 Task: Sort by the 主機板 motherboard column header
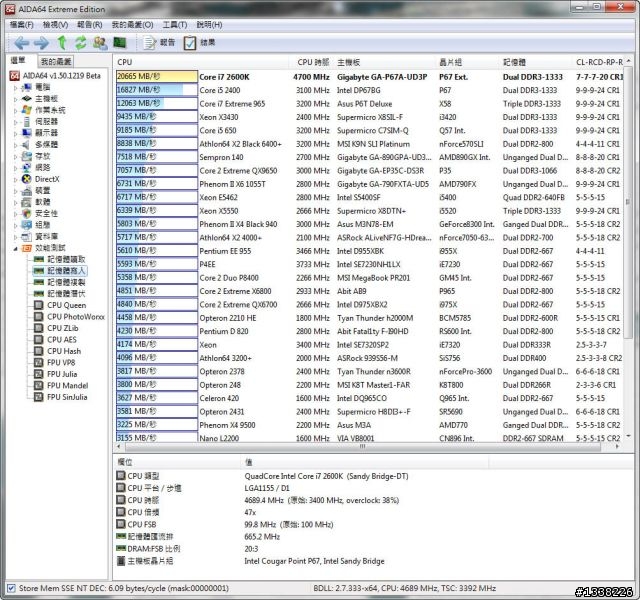click(x=385, y=62)
